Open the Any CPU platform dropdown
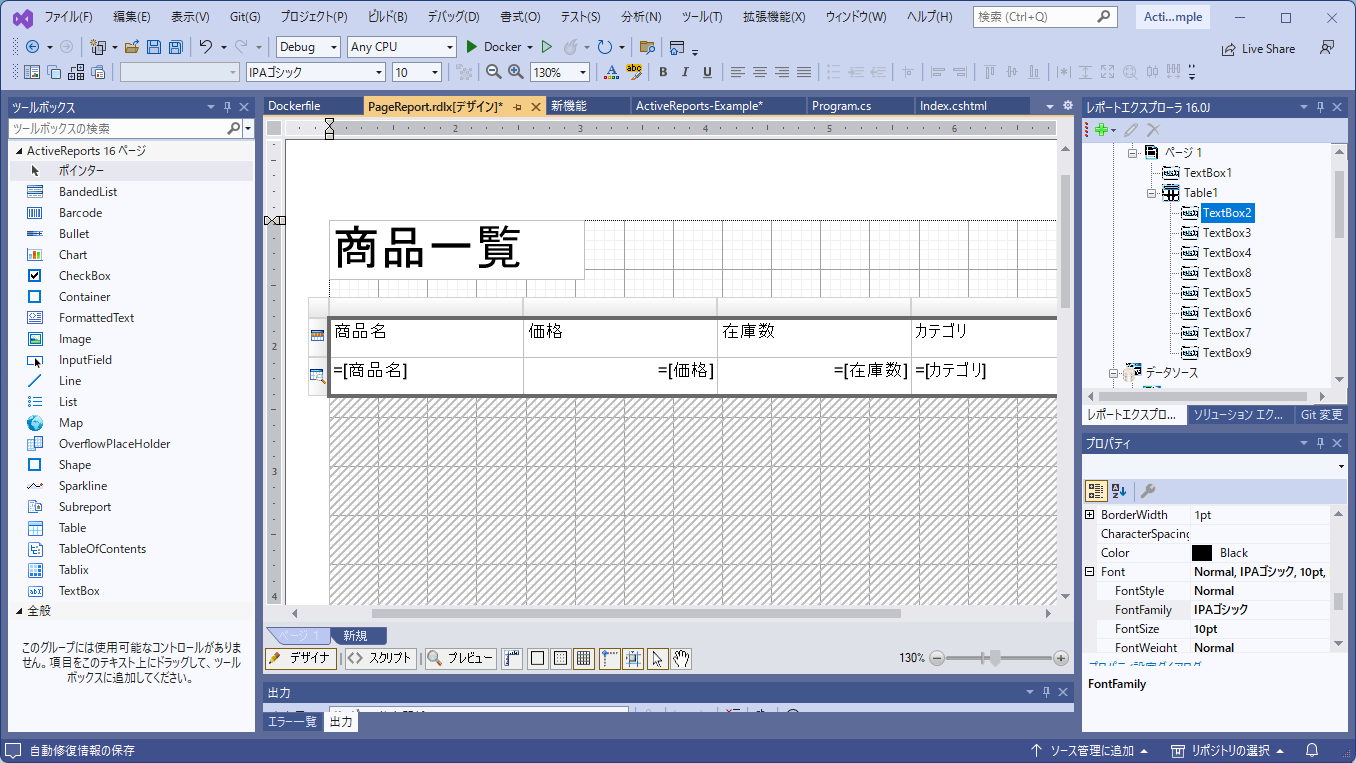This screenshot has height=763, width=1356. tap(402, 47)
